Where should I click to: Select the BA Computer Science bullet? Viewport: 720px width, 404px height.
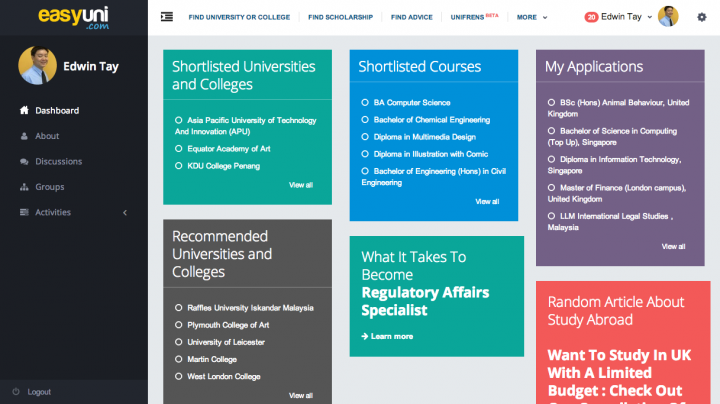click(x=365, y=102)
